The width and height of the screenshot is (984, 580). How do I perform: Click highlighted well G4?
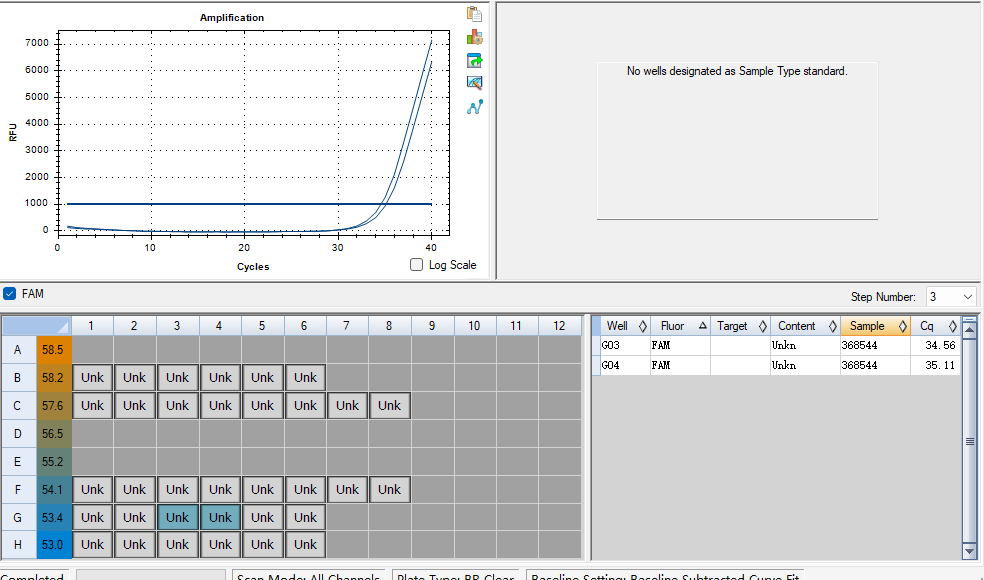(x=220, y=518)
